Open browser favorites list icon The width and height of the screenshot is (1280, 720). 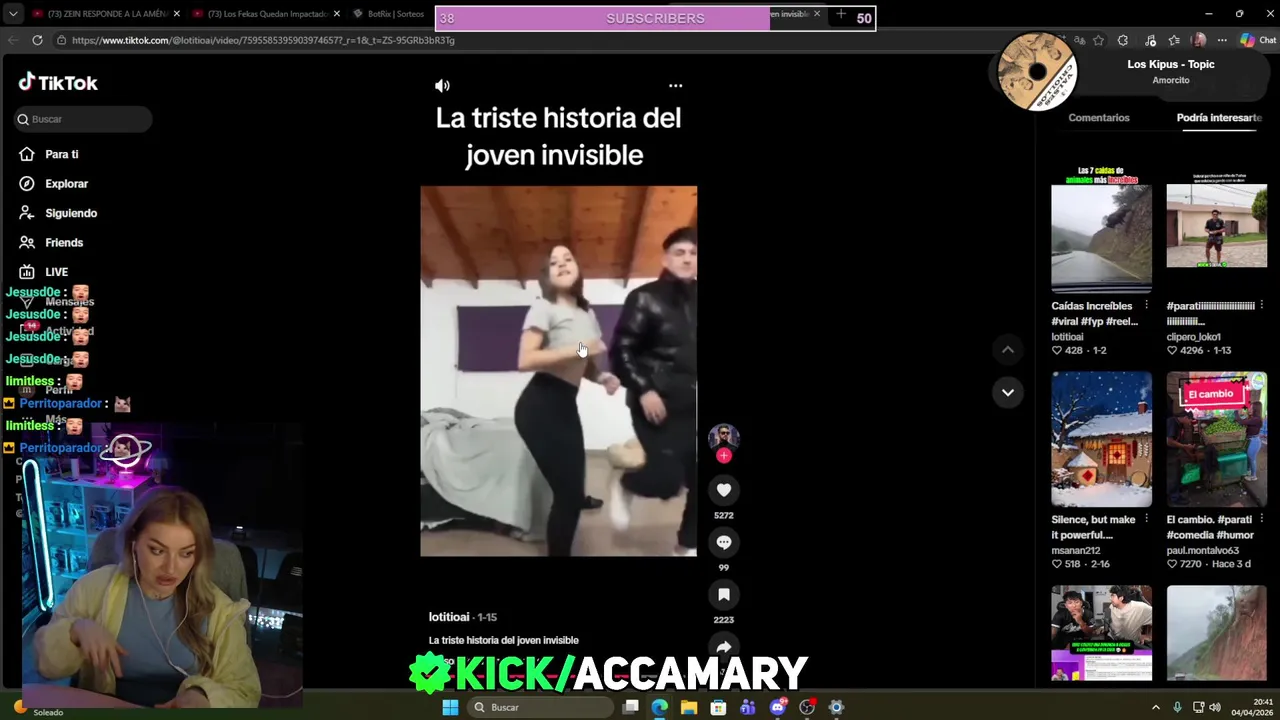[x=1174, y=40]
